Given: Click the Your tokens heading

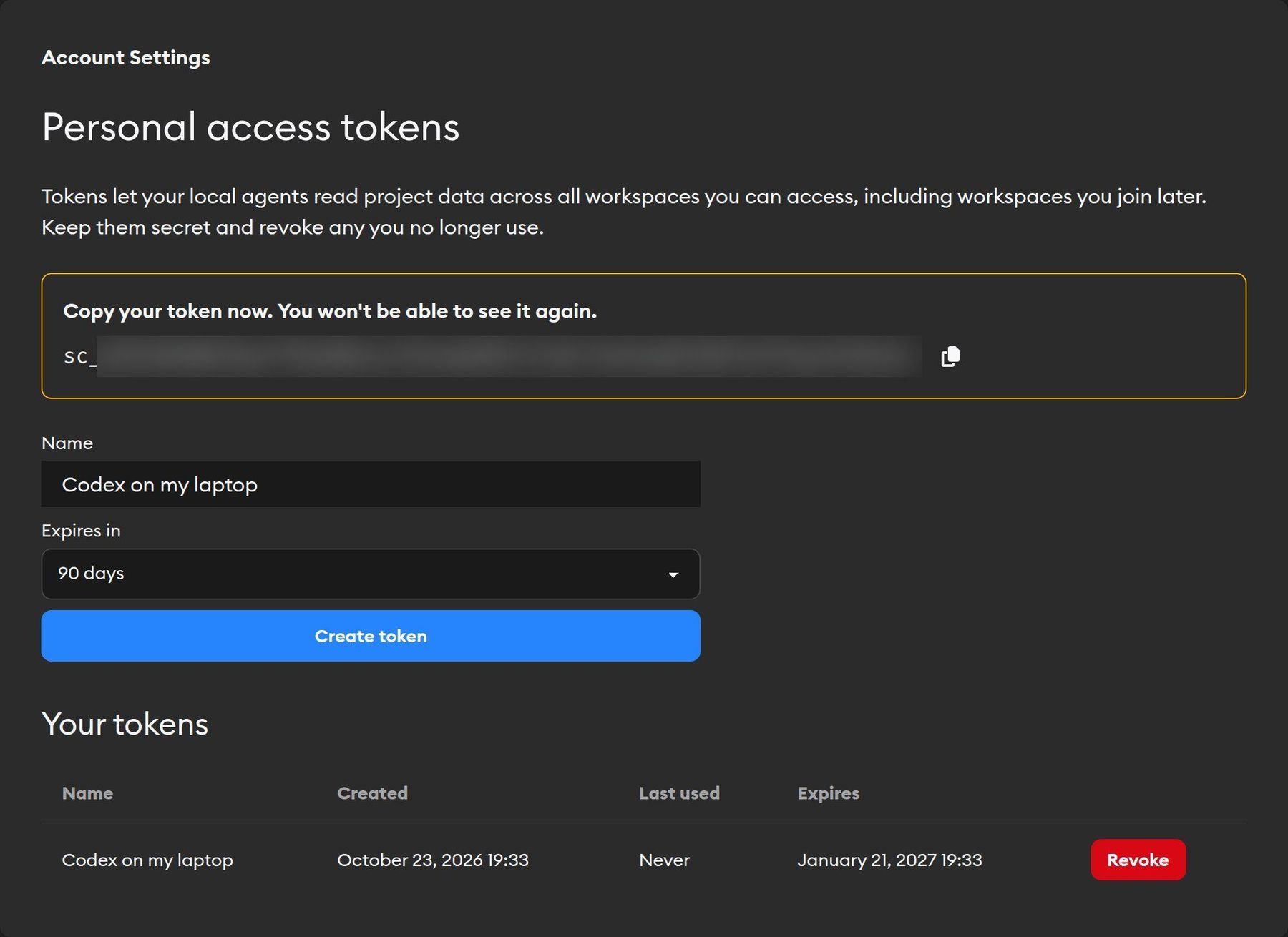Looking at the screenshot, I should 125,724.
